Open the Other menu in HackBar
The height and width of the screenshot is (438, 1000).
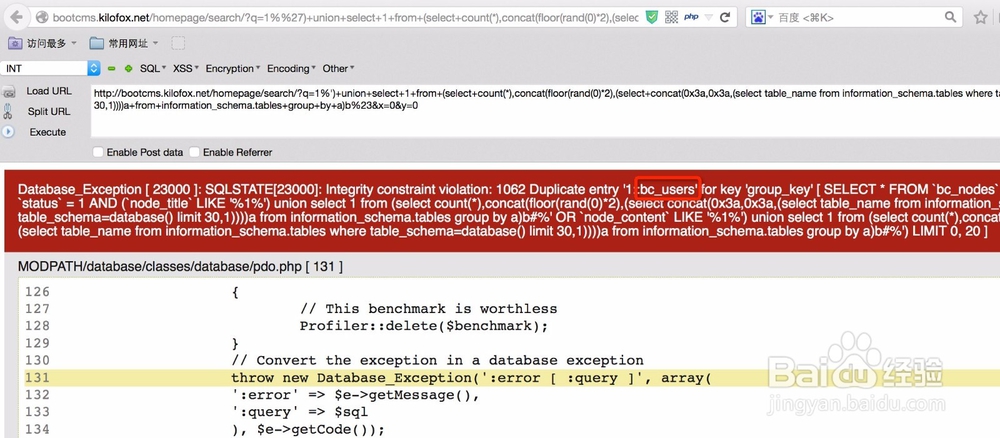point(339,68)
